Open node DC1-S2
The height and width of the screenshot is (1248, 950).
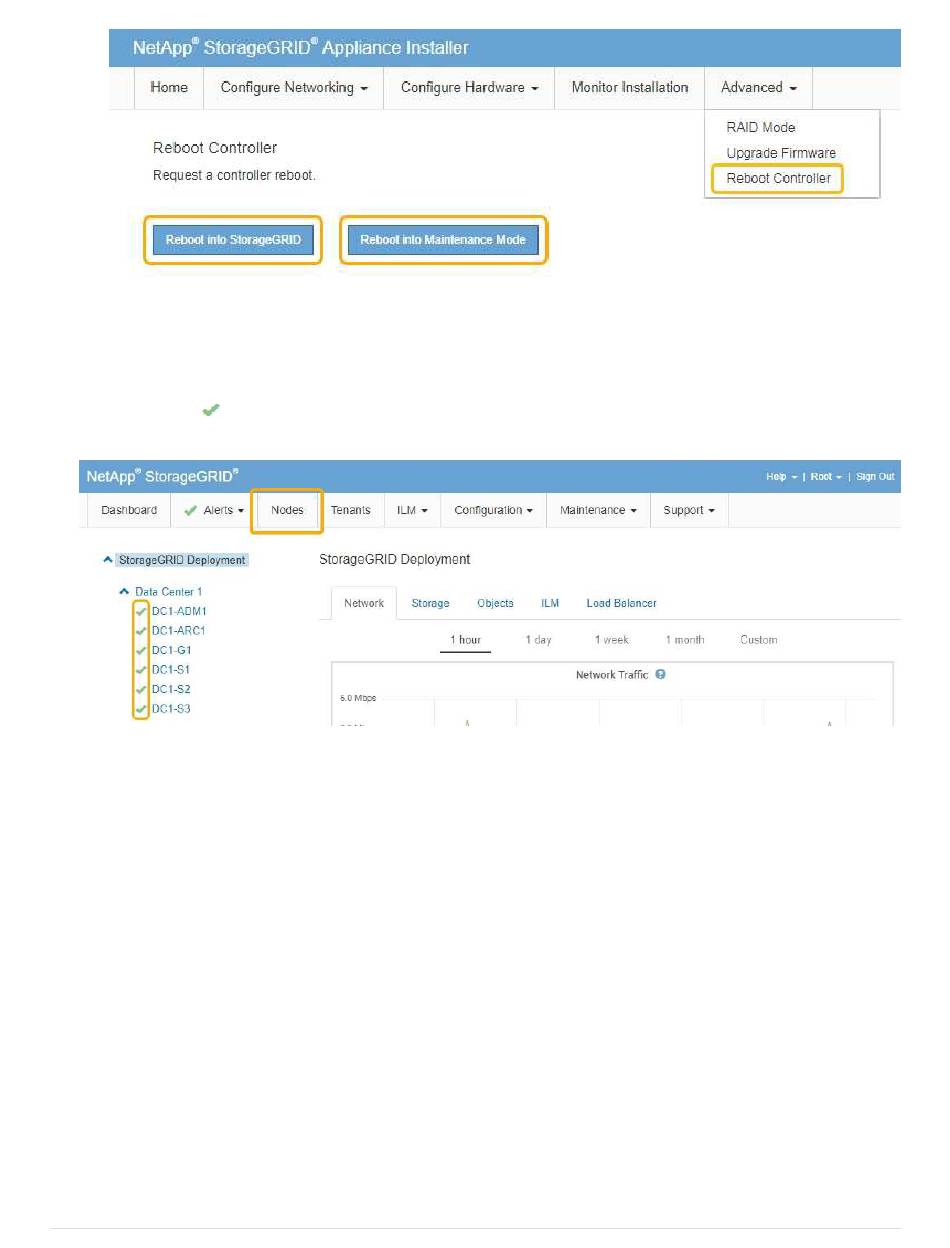tap(171, 689)
